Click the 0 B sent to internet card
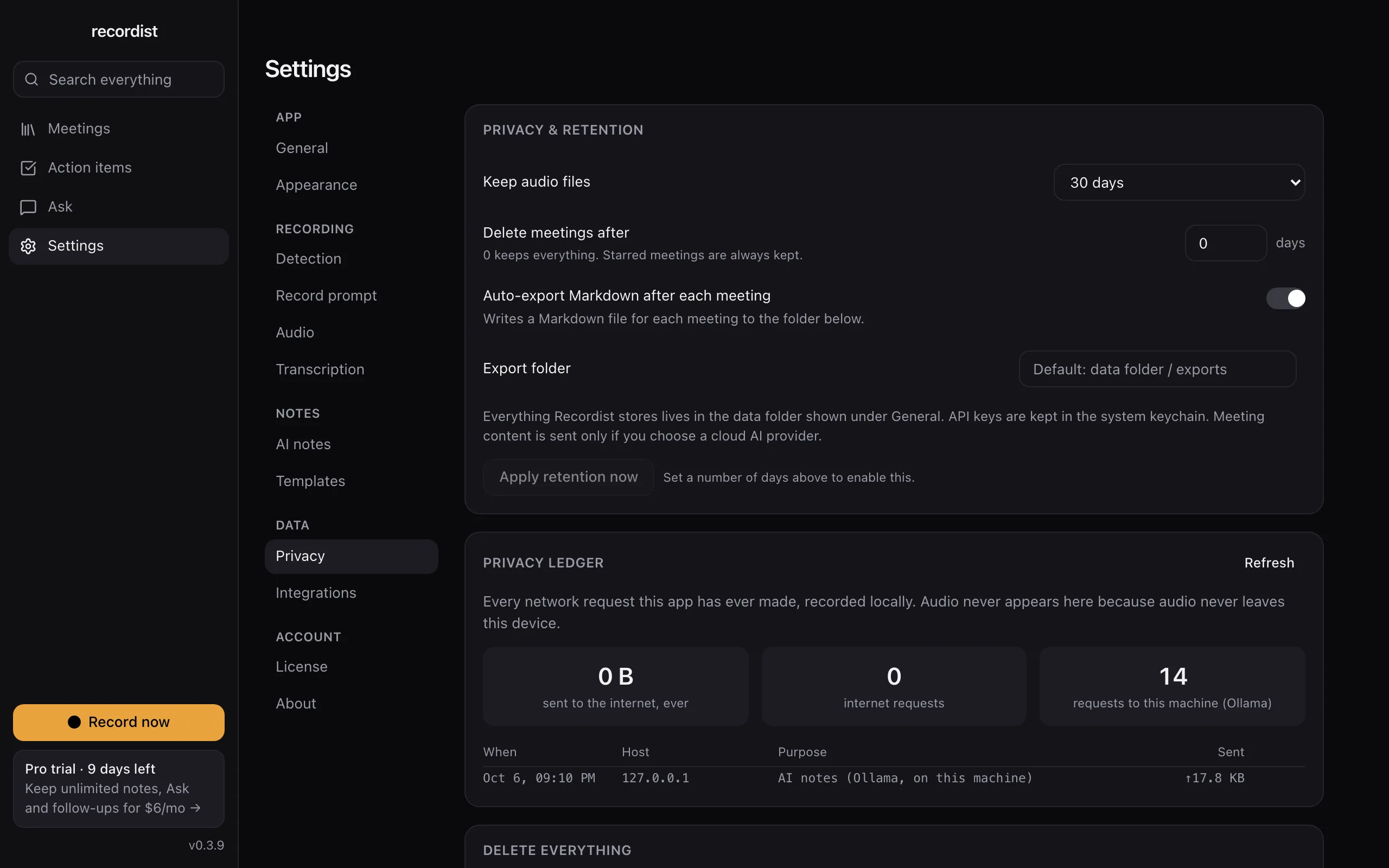The height and width of the screenshot is (868, 1389). coord(615,687)
